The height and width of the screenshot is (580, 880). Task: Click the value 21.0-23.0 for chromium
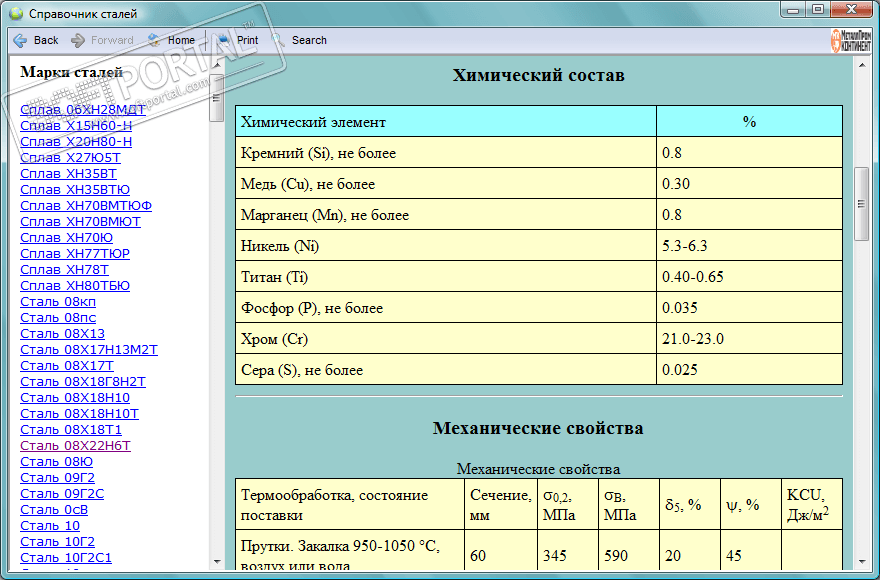(693, 339)
